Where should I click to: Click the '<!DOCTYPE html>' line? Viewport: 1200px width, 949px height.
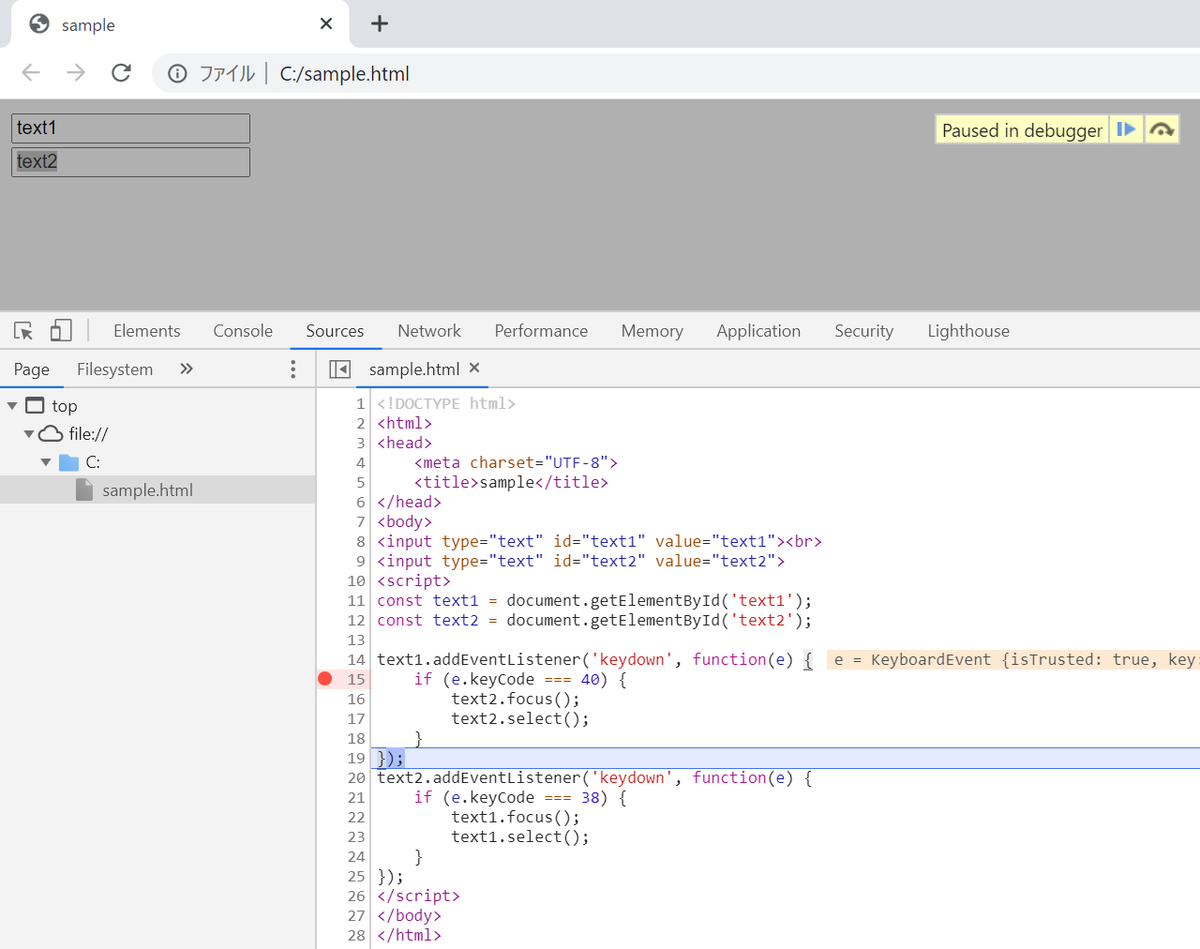446,404
